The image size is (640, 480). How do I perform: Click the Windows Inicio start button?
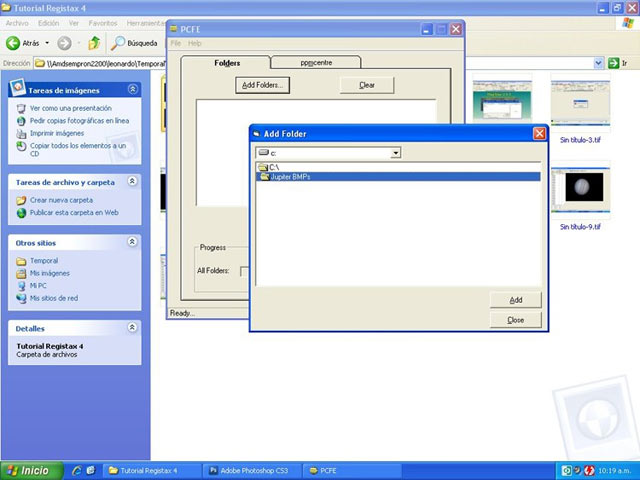pos(29,470)
